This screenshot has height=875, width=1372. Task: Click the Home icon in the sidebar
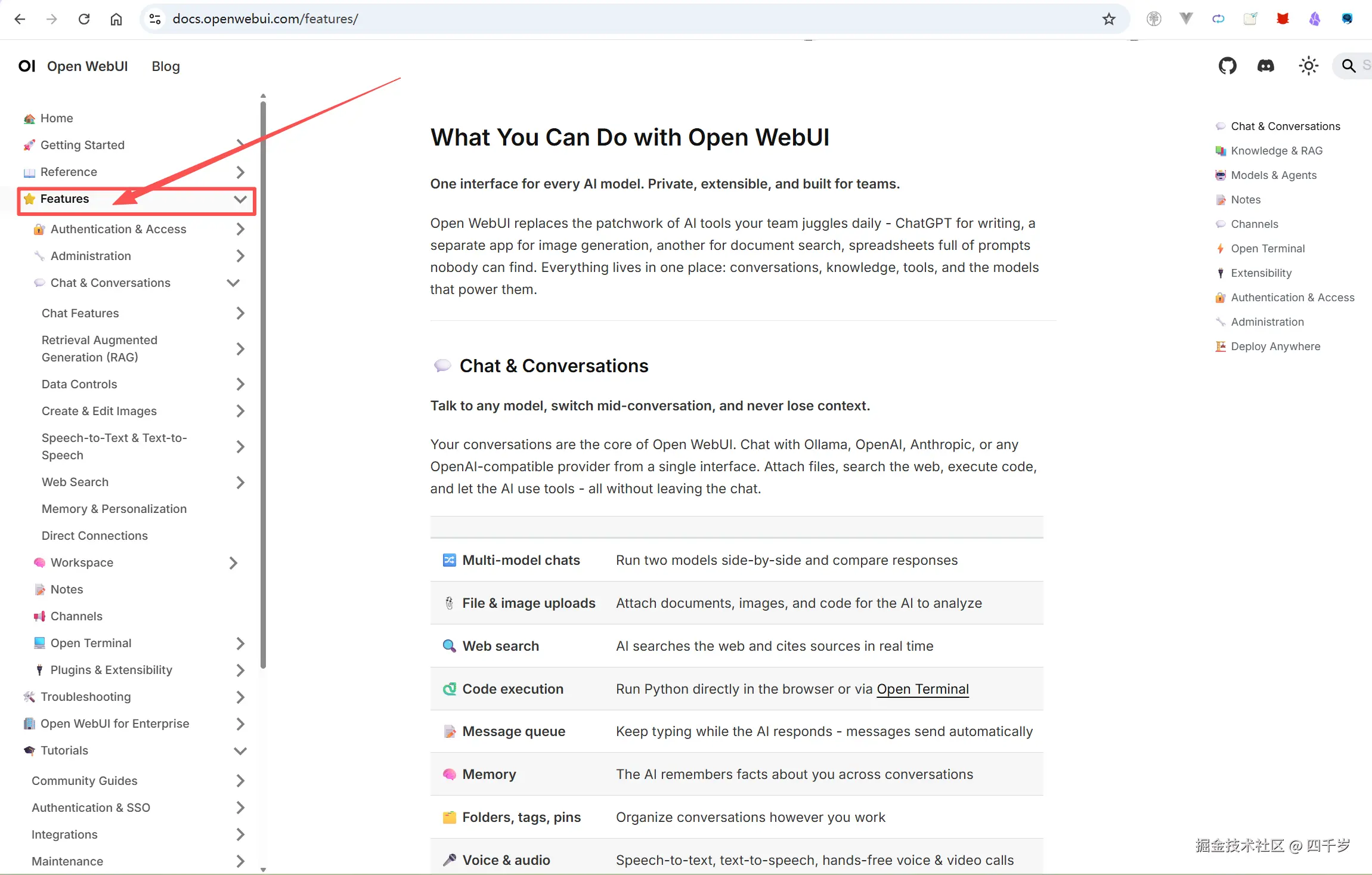29,118
